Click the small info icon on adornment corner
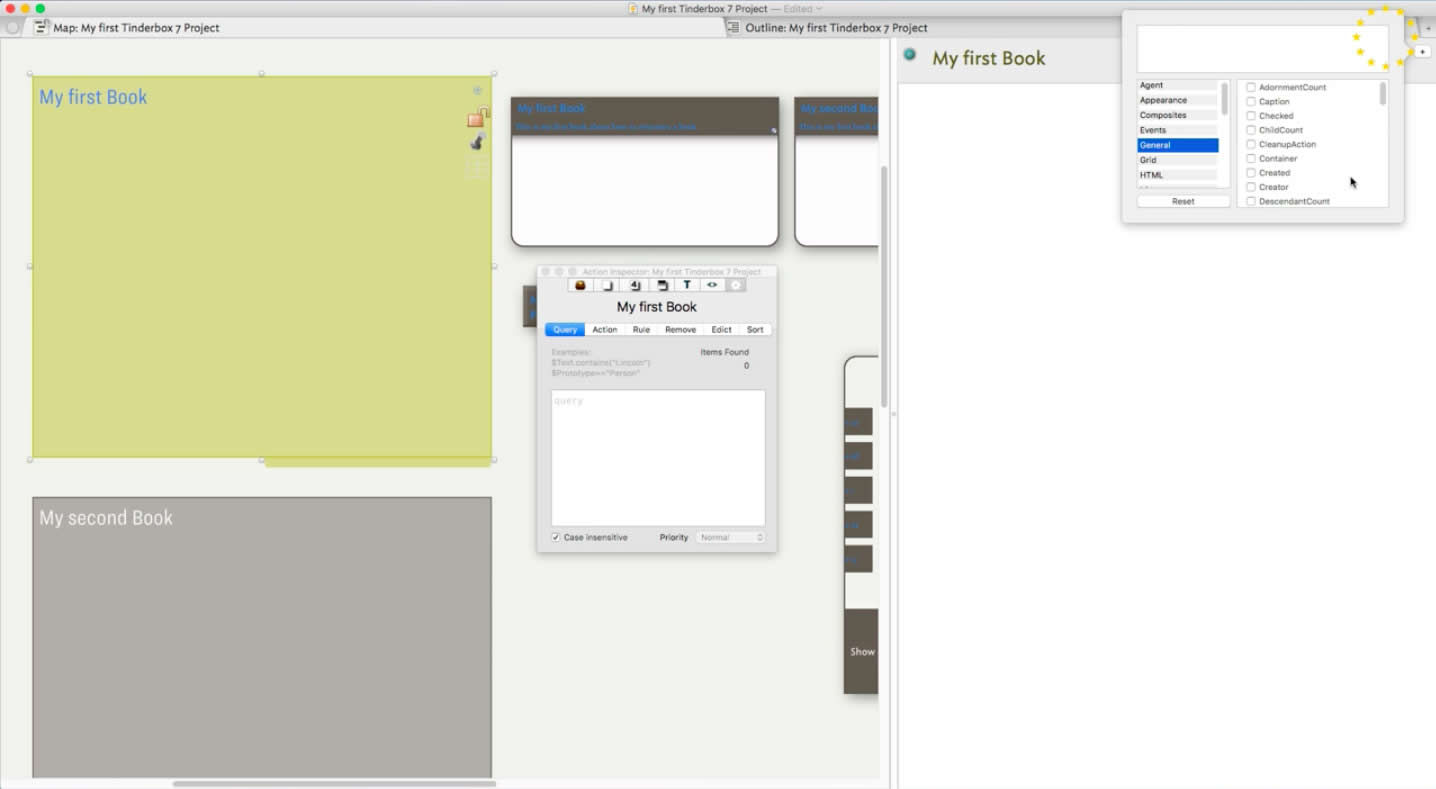Image resolution: width=1436 pixels, height=789 pixels. pyautogui.click(x=478, y=90)
